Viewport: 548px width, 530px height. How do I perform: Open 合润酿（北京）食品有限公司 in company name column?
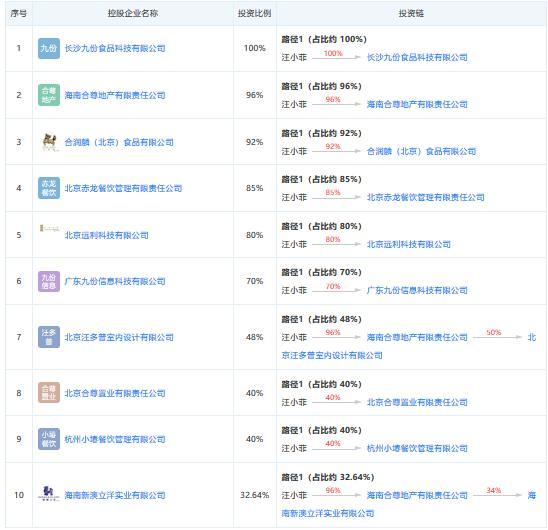tap(119, 142)
